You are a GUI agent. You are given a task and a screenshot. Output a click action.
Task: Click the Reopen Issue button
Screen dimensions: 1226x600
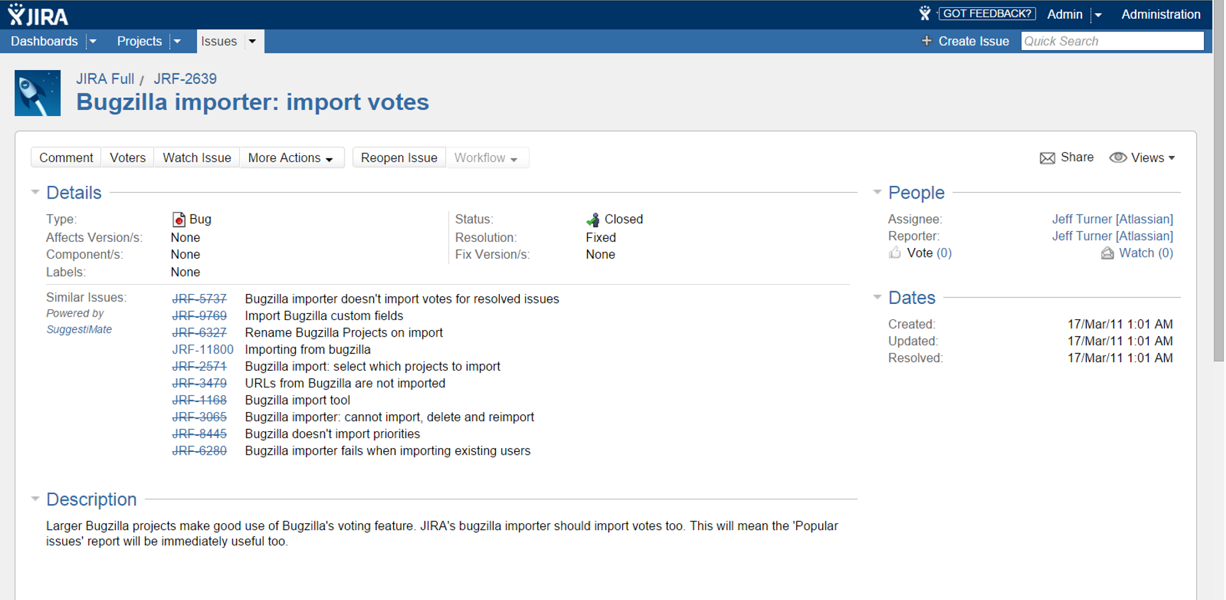click(399, 158)
